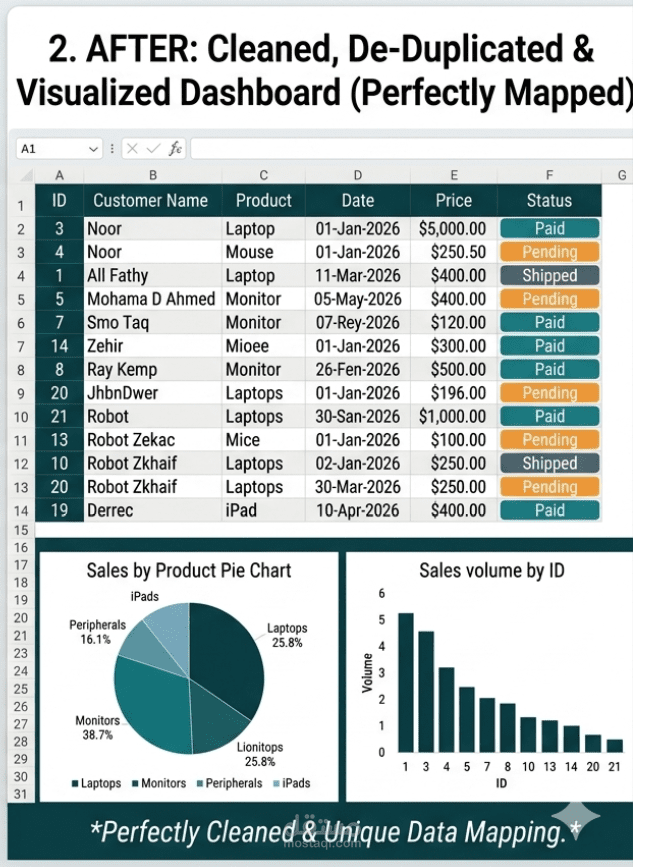The image size is (645, 867).
Task: Click the Paid badge in Noor Laptop row
Action: point(549,228)
